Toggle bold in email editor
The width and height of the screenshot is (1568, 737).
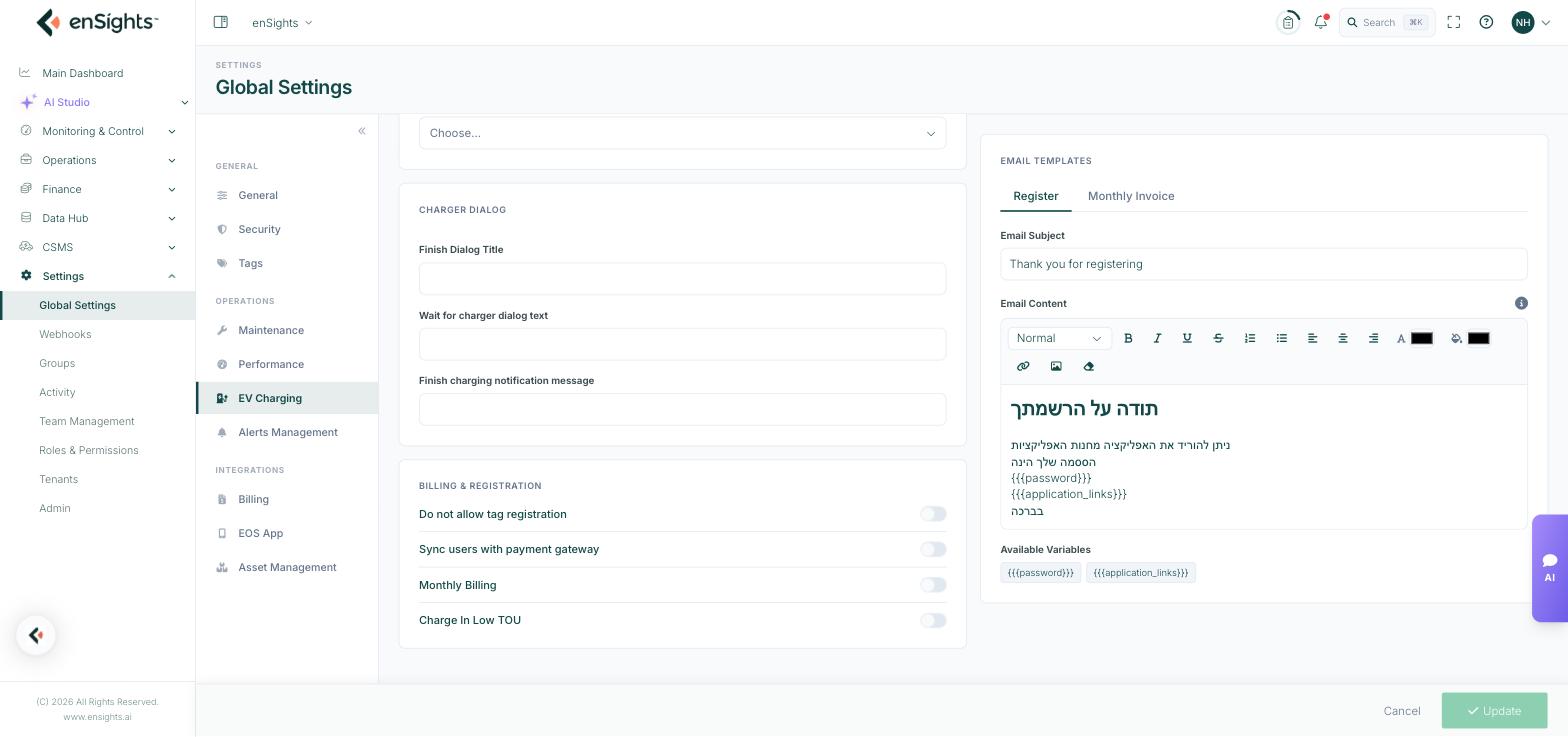point(1128,338)
